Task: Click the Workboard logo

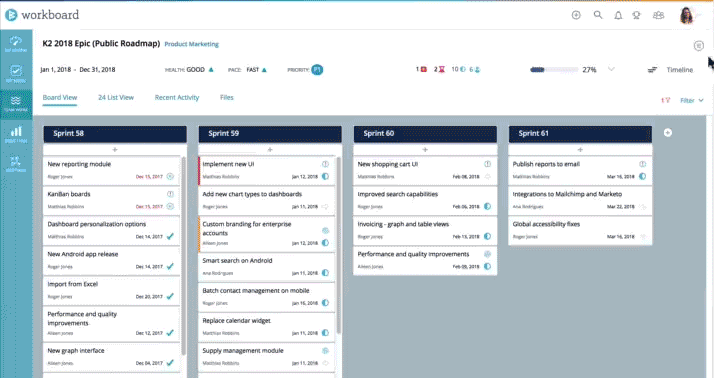Action: point(42,15)
